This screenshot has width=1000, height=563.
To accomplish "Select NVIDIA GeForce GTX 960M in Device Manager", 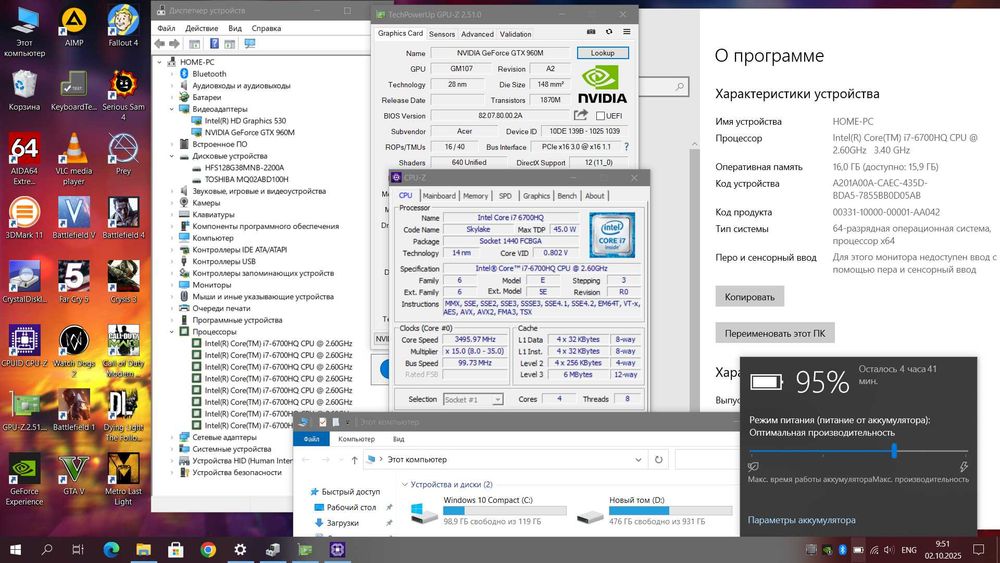I will pyautogui.click(x=249, y=133).
